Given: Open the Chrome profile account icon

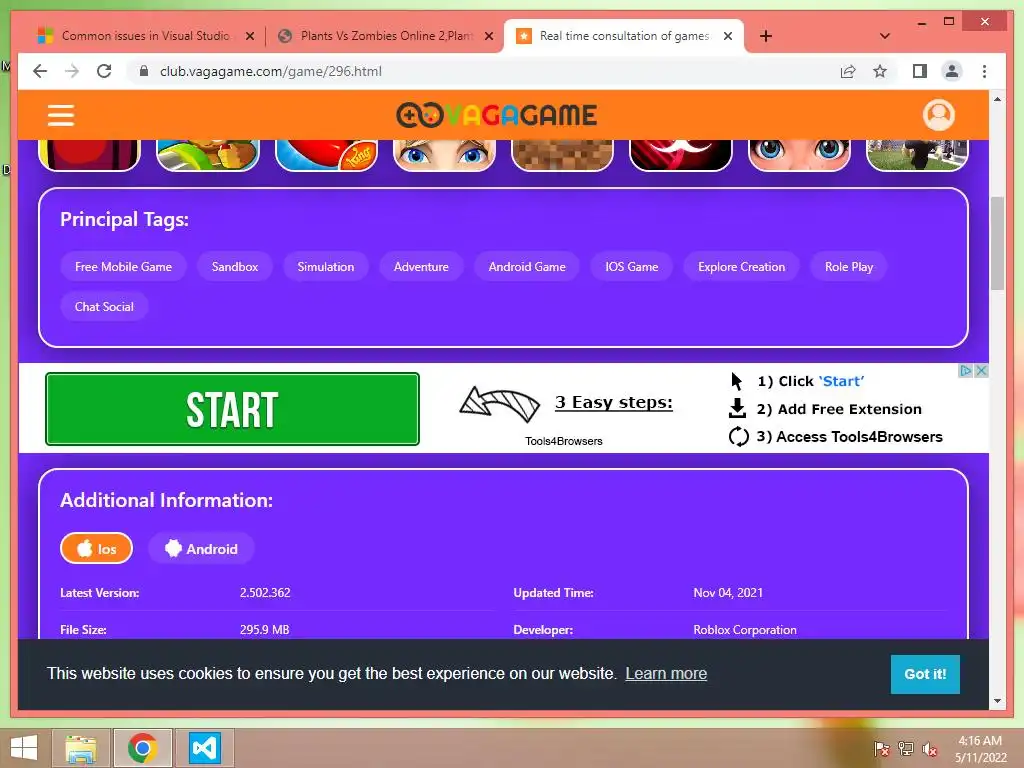Looking at the screenshot, I should [x=952, y=71].
